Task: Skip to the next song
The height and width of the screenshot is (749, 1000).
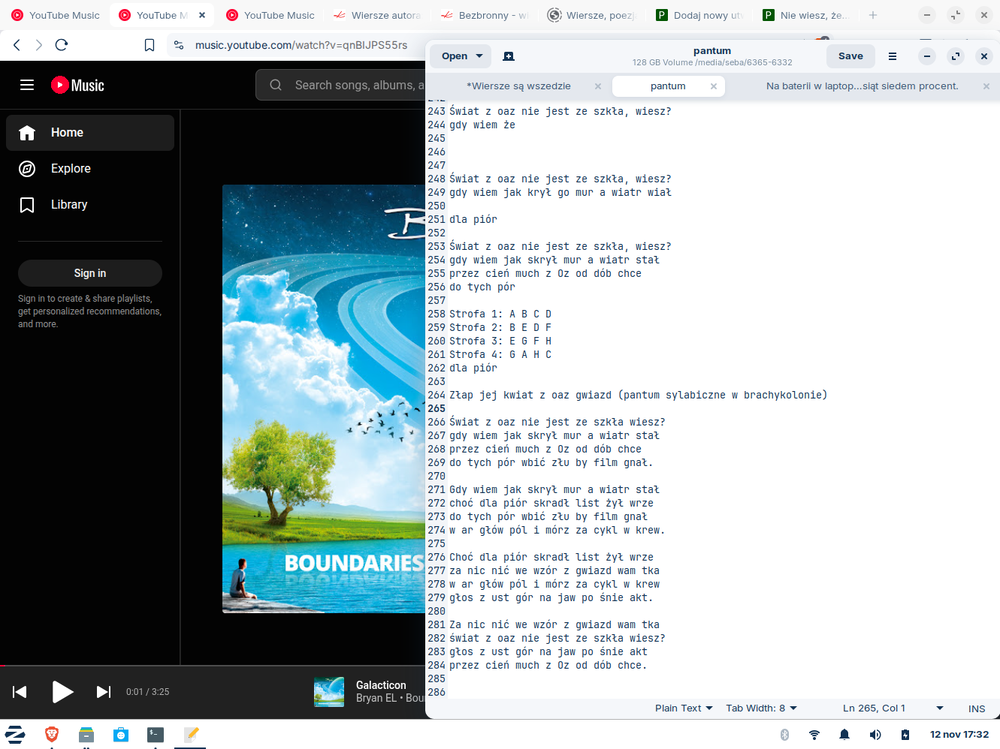Action: coord(103,692)
